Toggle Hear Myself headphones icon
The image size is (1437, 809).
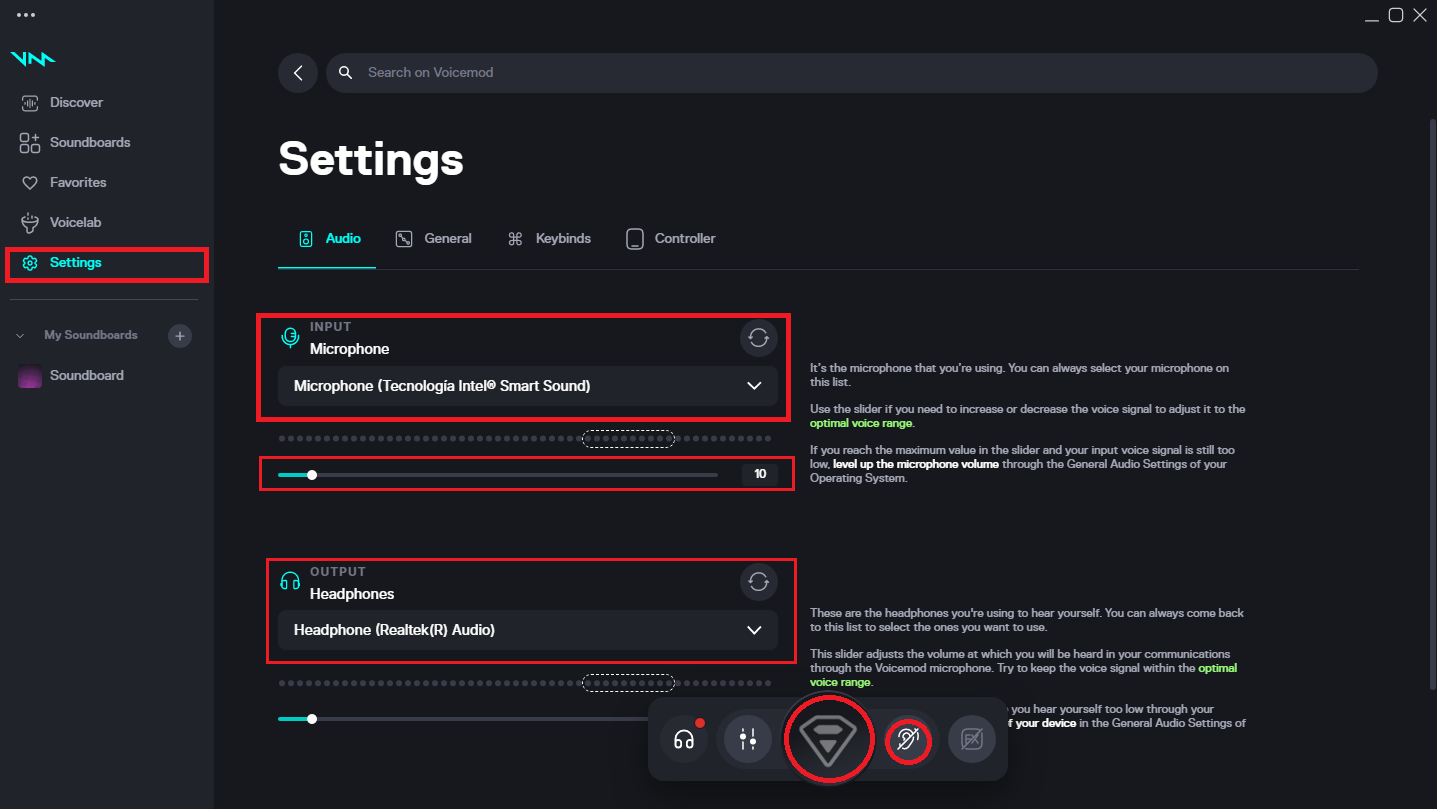(x=684, y=739)
